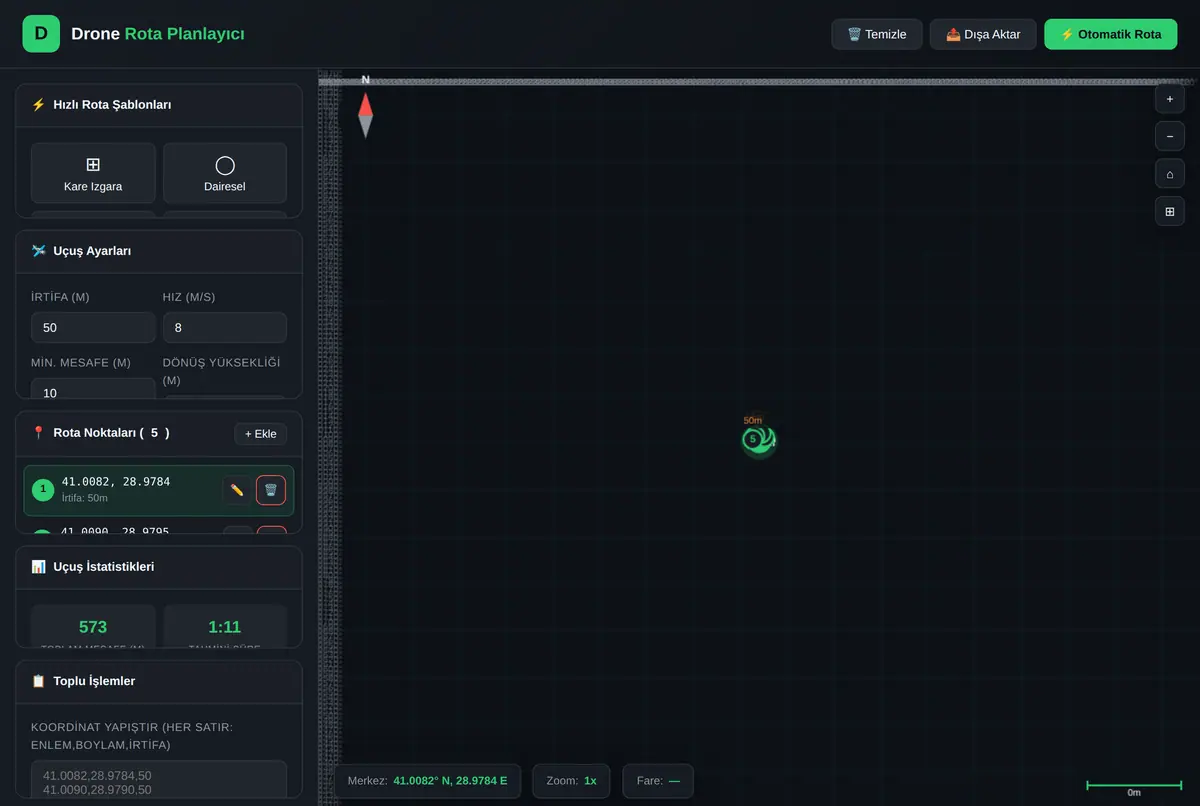Edit waypoint 1 using the pencil icon

(237, 490)
